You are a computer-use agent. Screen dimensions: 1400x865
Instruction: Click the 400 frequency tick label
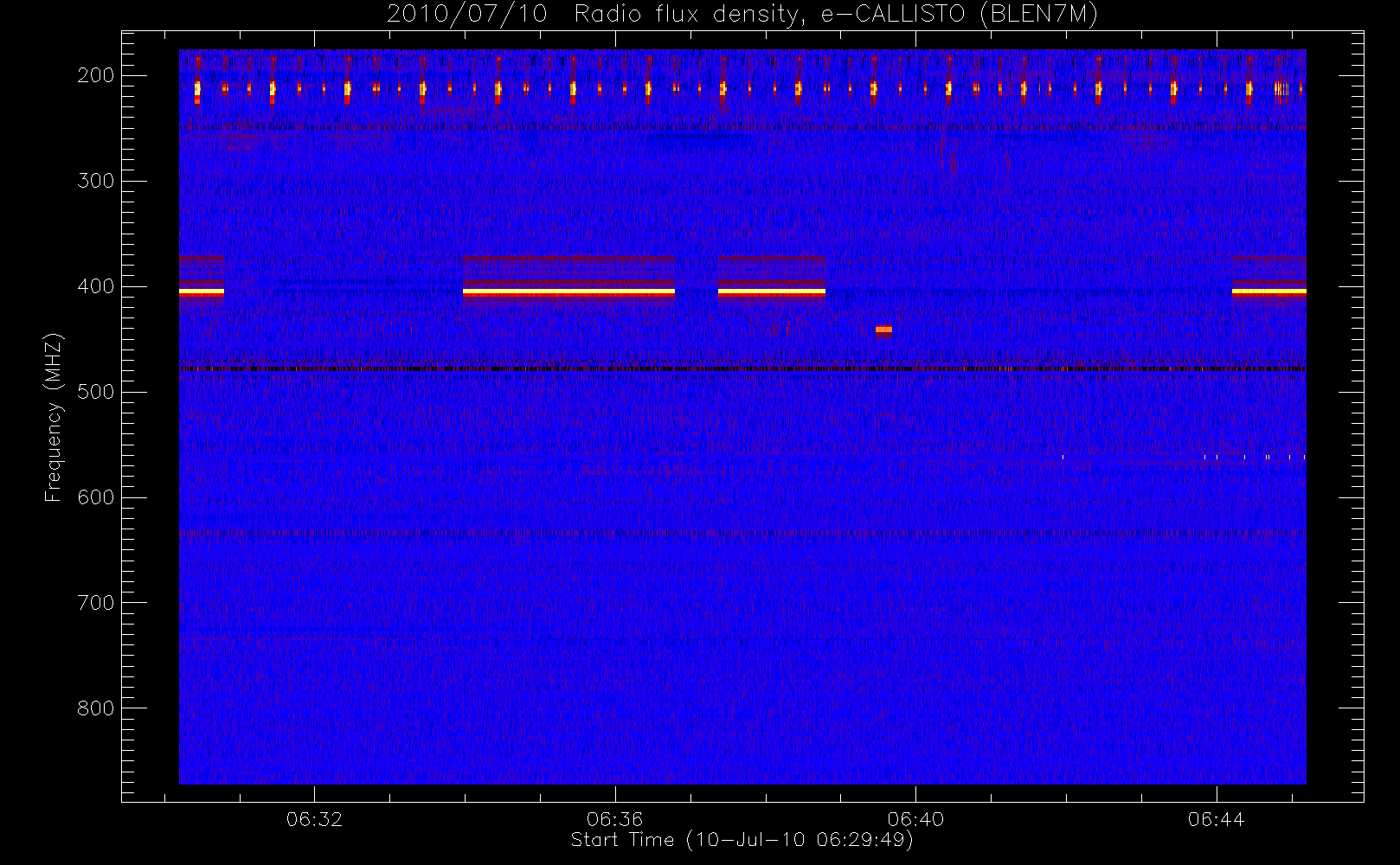[95, 286]
